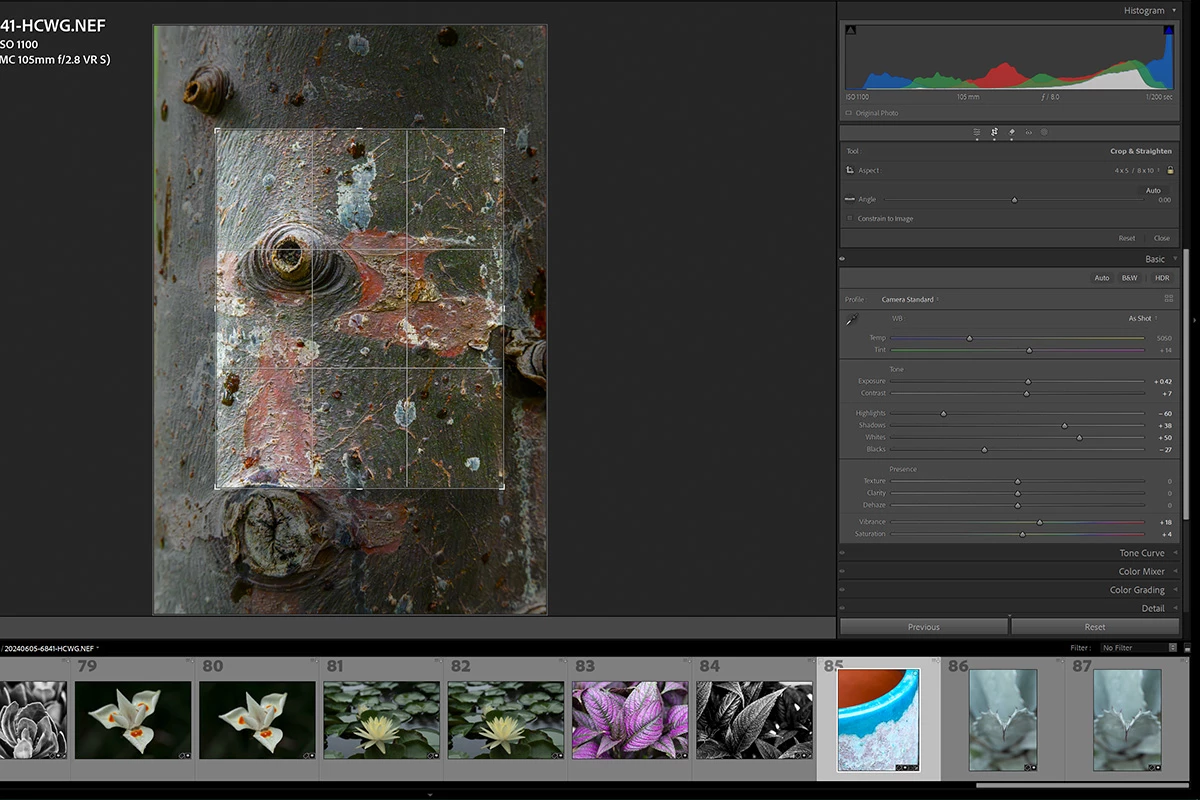
Task: Adjust the Angle slider handle
Action: coord(1014,200)
